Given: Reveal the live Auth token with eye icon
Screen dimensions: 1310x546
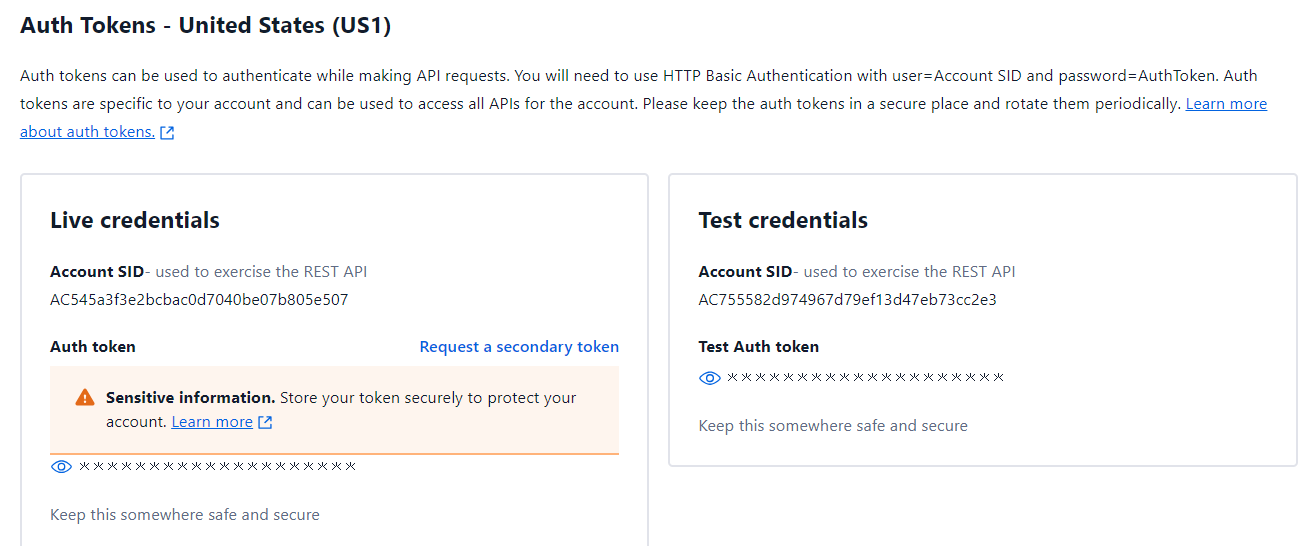Looking at the screenshot, I should click(x=61, y=467).
